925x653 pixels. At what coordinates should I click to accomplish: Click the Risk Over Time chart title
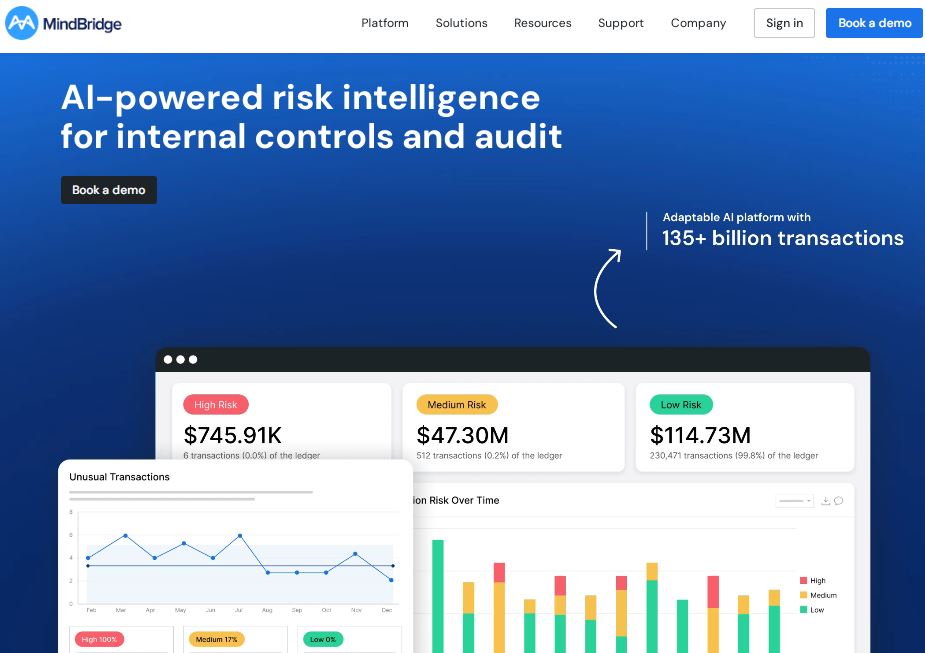coord(455,500)
